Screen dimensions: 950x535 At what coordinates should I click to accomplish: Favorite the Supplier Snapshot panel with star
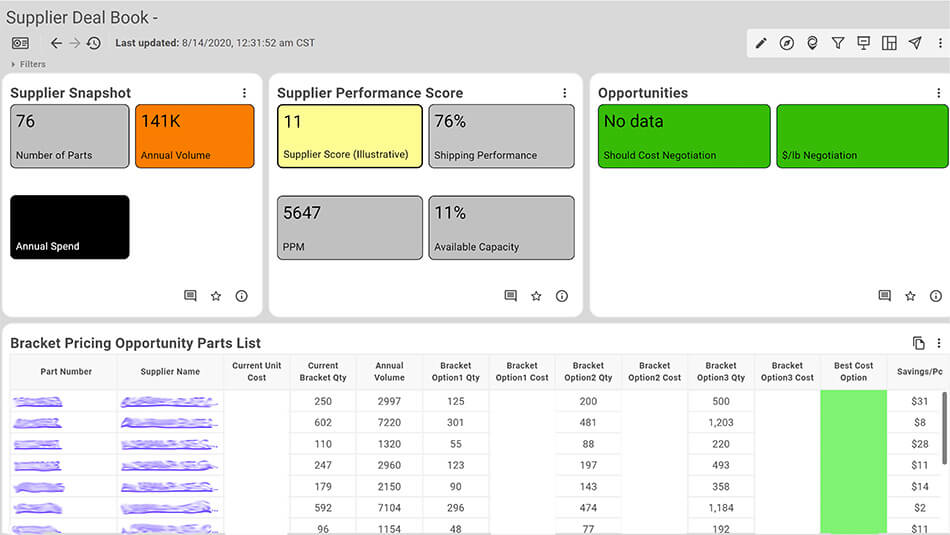(216, 296)
